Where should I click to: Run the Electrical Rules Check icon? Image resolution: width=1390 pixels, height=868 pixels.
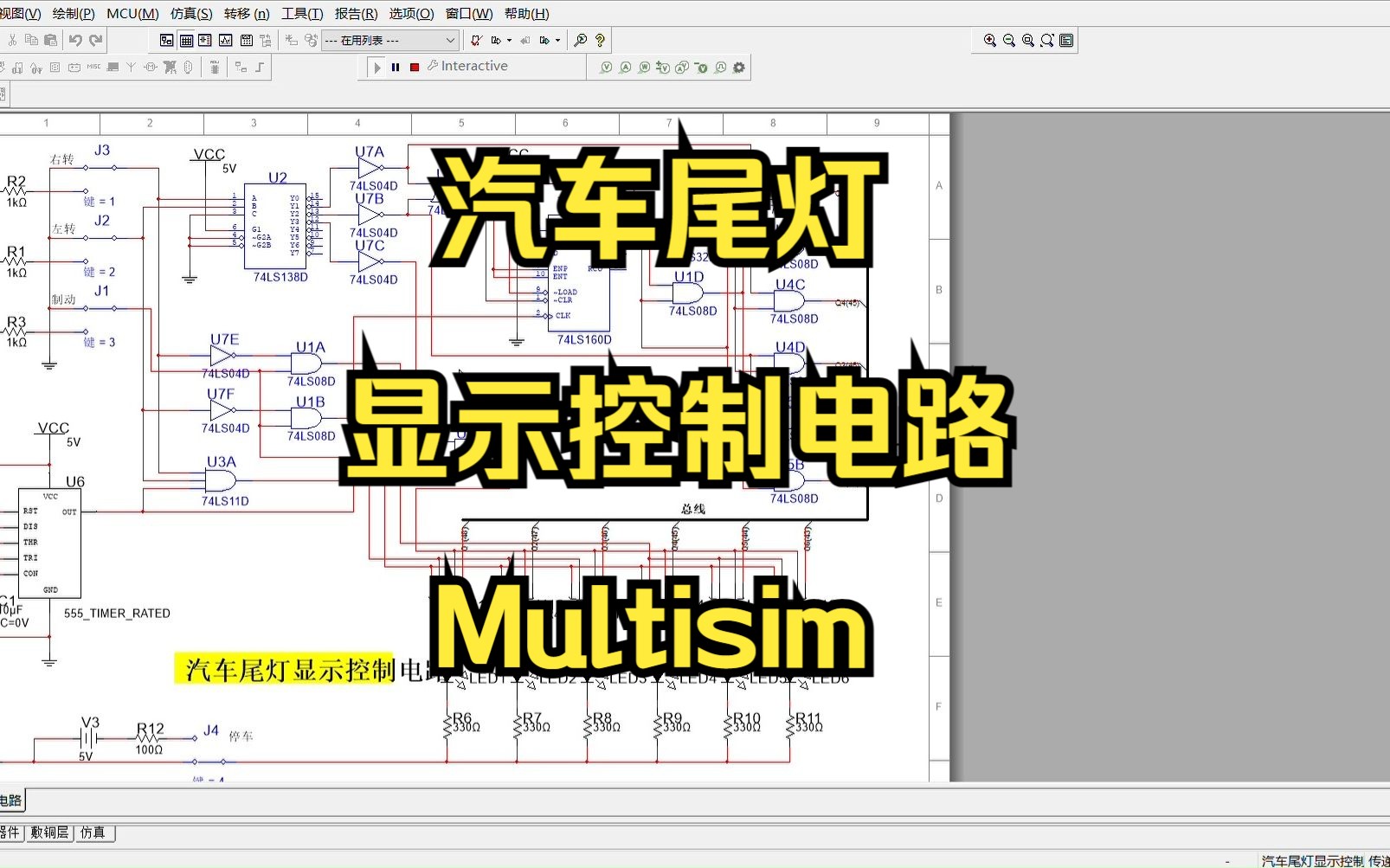pos(476,40)
